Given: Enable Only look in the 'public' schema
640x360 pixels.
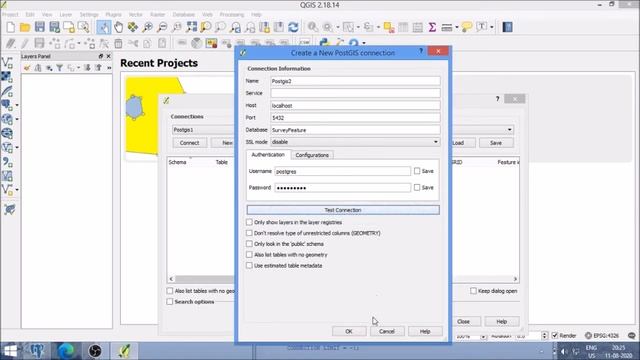Looking at the screenshot, I should pyautogui.click(x=249, y=244).
